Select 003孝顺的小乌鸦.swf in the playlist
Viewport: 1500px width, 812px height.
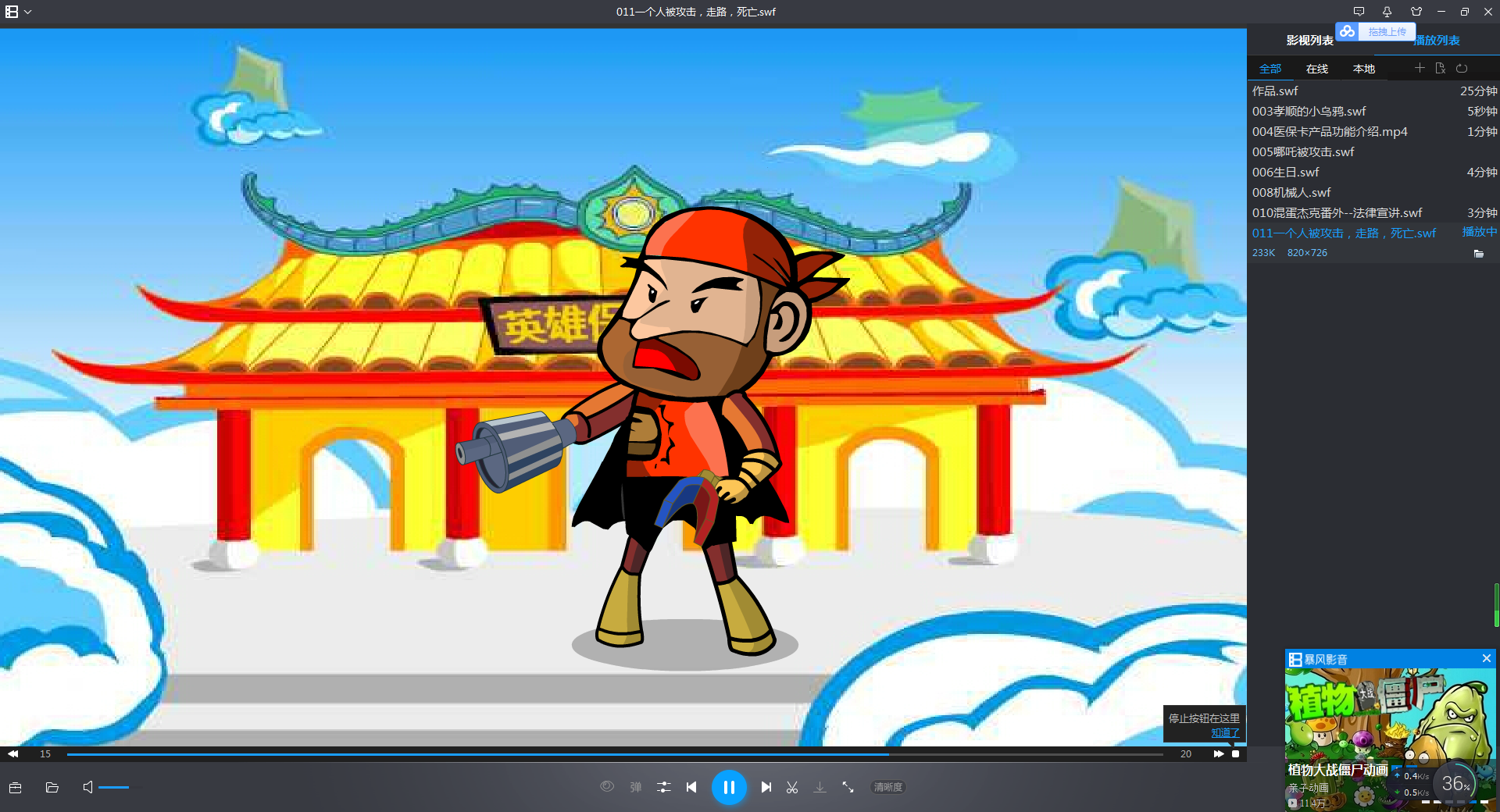click(x=1373, y=112)
